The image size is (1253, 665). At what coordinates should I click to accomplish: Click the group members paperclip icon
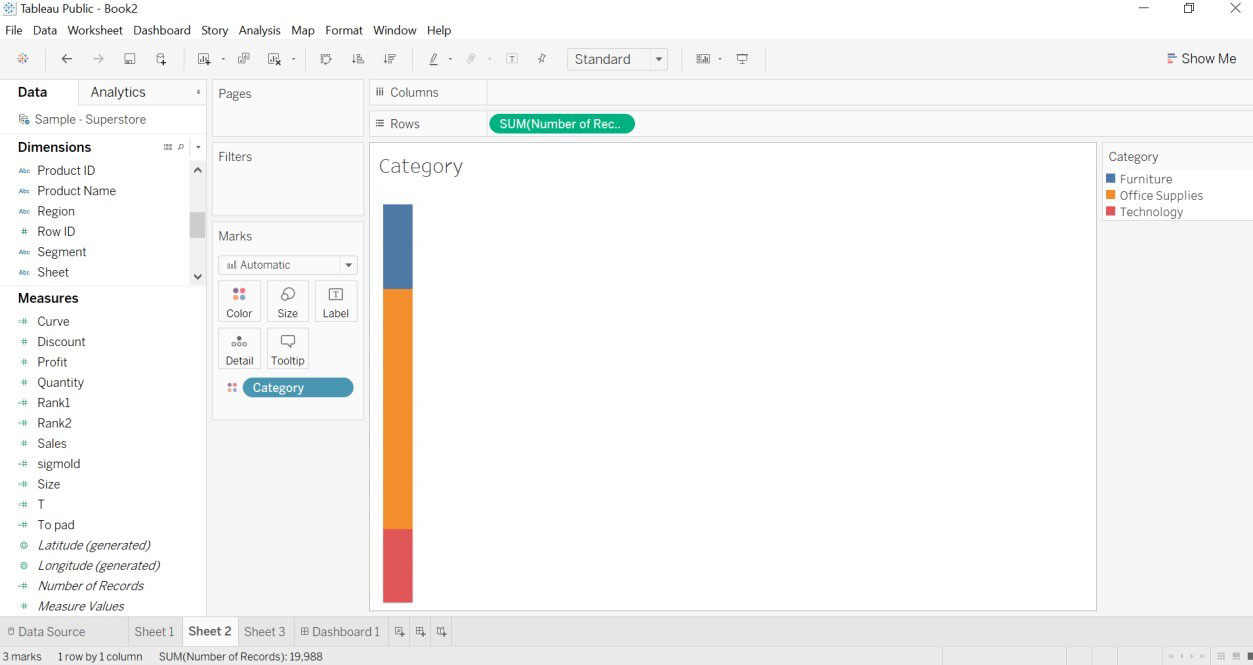[471, 59]
